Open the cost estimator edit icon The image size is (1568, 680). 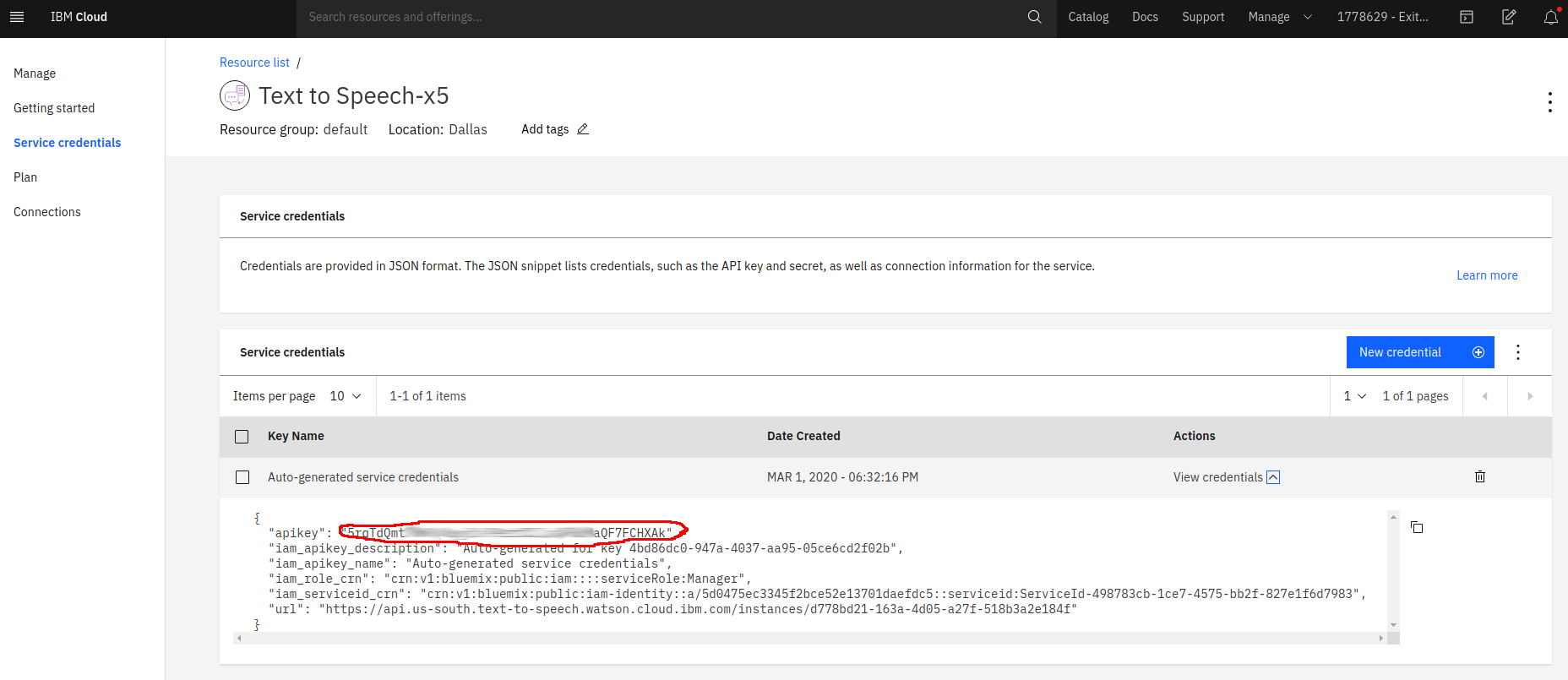click(x=1509, y=17)
